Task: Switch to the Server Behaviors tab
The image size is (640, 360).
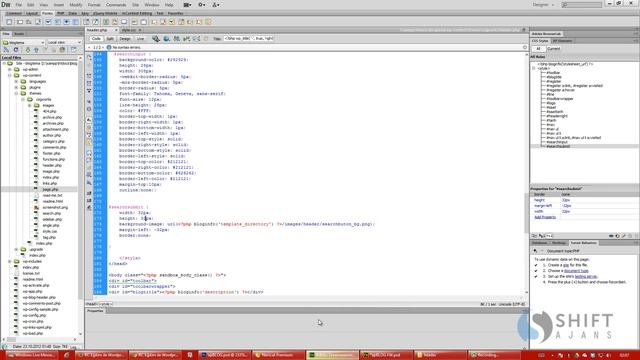Action: coord(583,243)
